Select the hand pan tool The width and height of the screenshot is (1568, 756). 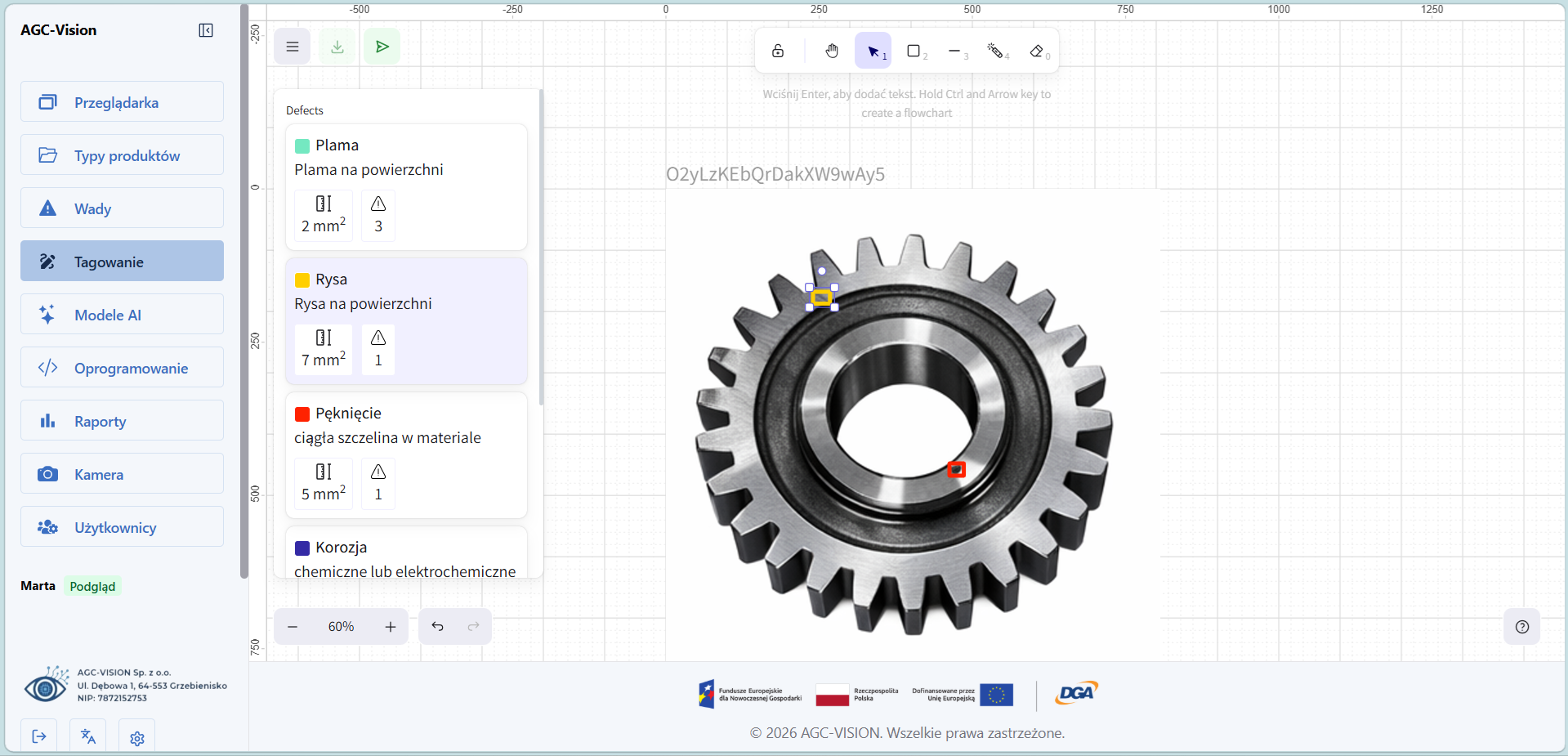click(832, 51)
